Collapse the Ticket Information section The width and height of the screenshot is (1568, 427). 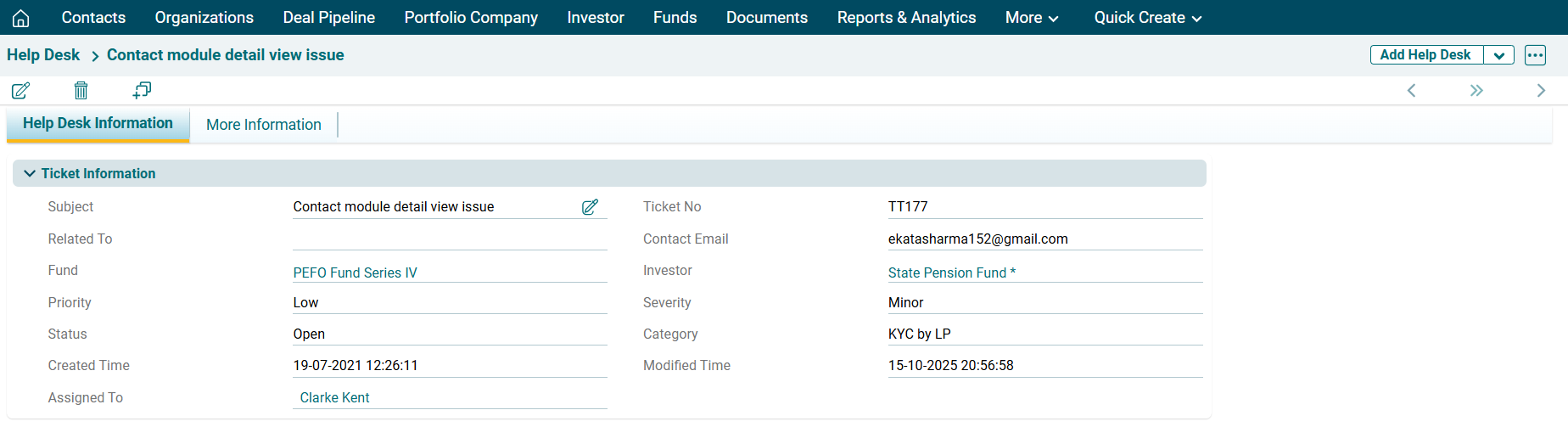(x=30, y=173)
